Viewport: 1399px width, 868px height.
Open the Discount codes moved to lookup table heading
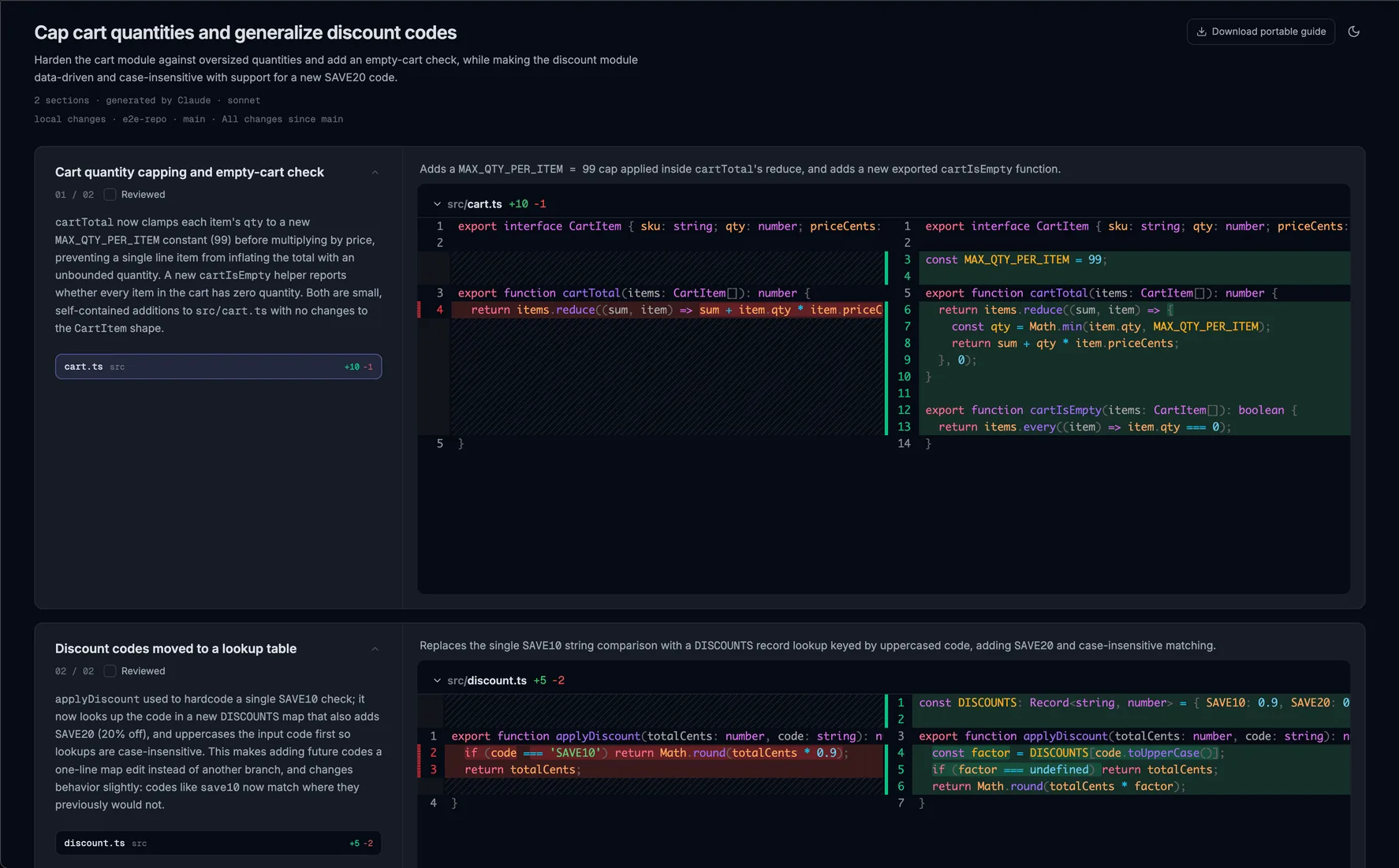coord(176,649)
